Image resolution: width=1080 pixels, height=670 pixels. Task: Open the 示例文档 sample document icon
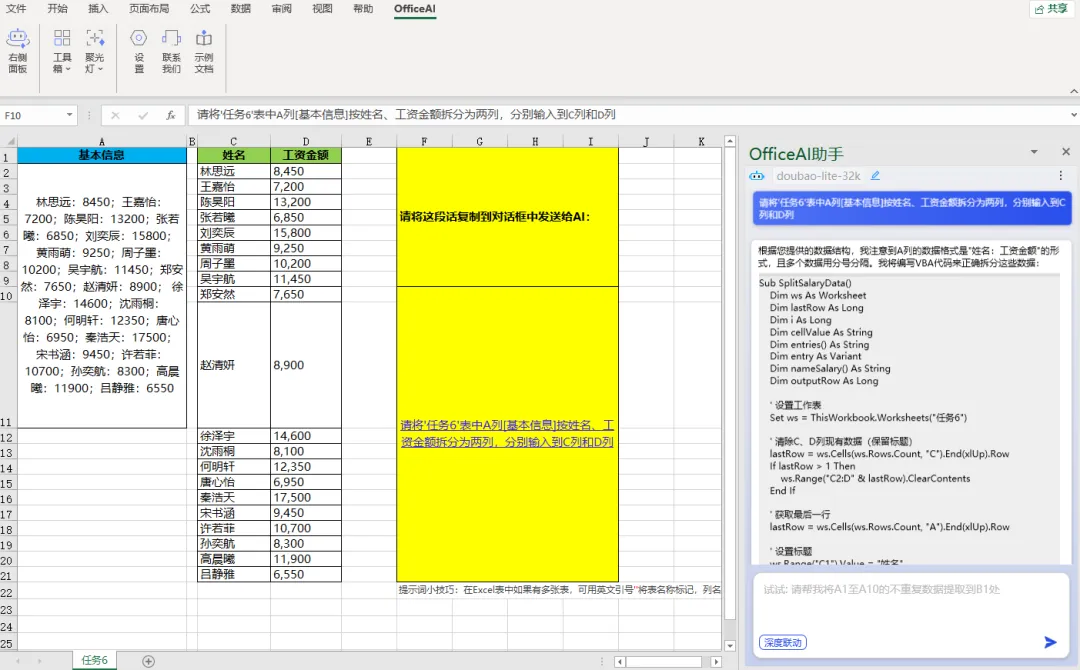[203, 51]
